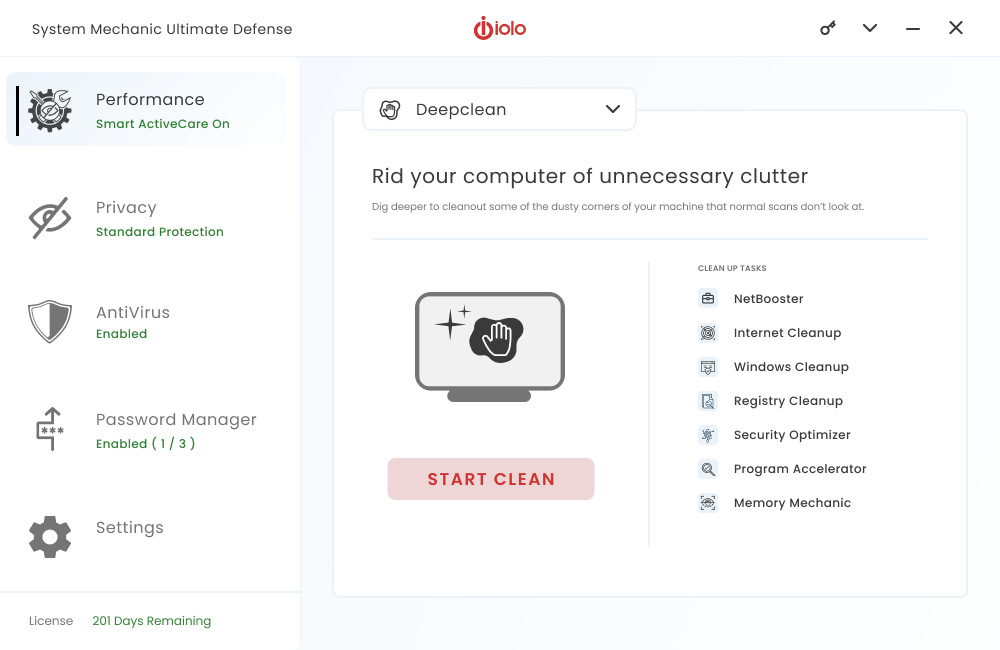
Task: Open the Privacy section
Action: point(126,208)
